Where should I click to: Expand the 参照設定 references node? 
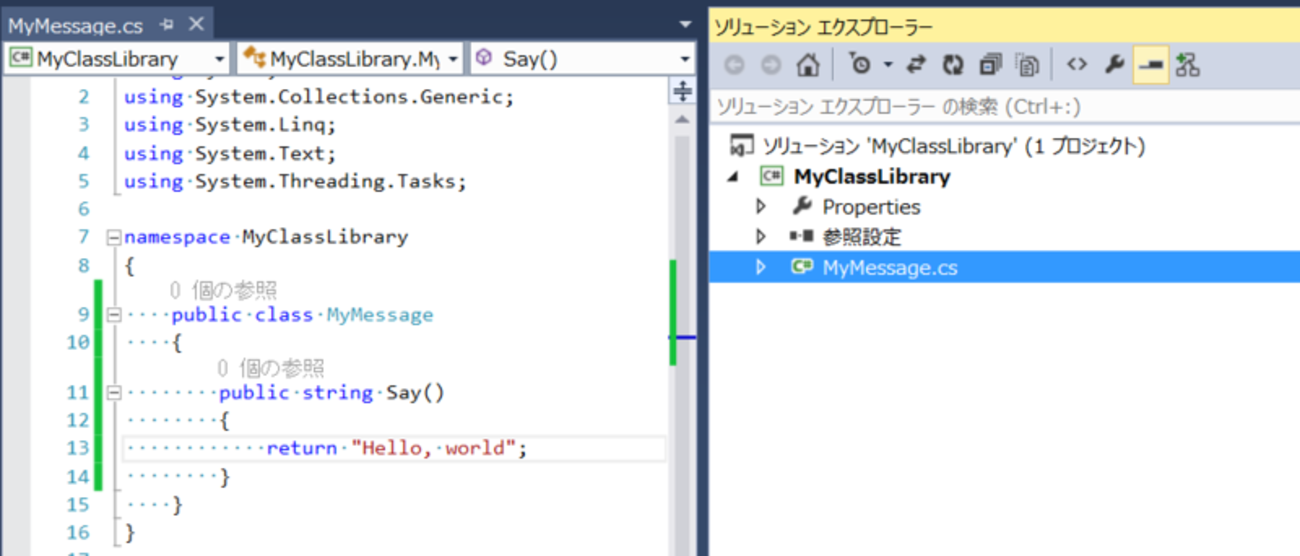(x=761, y=237)
